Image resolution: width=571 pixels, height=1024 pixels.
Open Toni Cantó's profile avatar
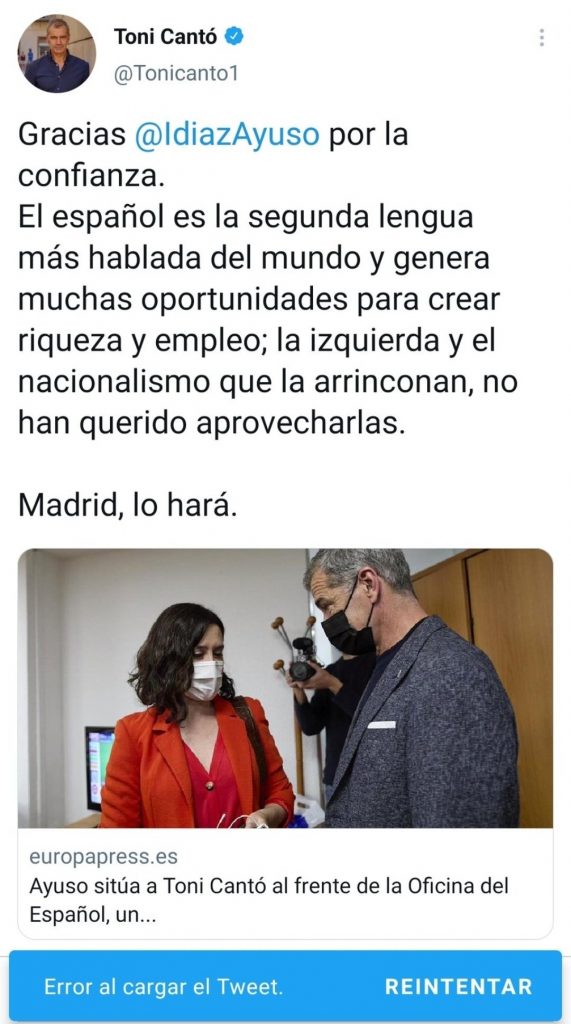[x=56, y=54]
